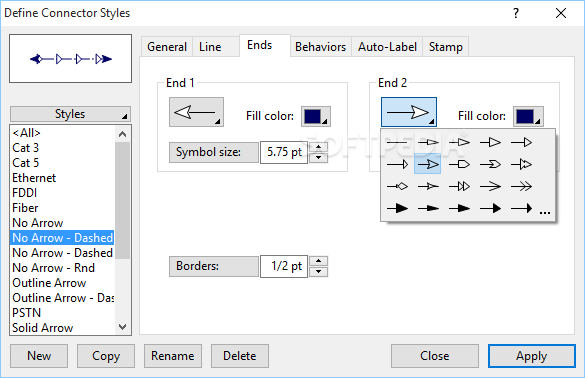The width and height of the screenshot is (585, 378).
Task: Click the Copy style button
Action: pyautogui.click(x=106, y=356)
